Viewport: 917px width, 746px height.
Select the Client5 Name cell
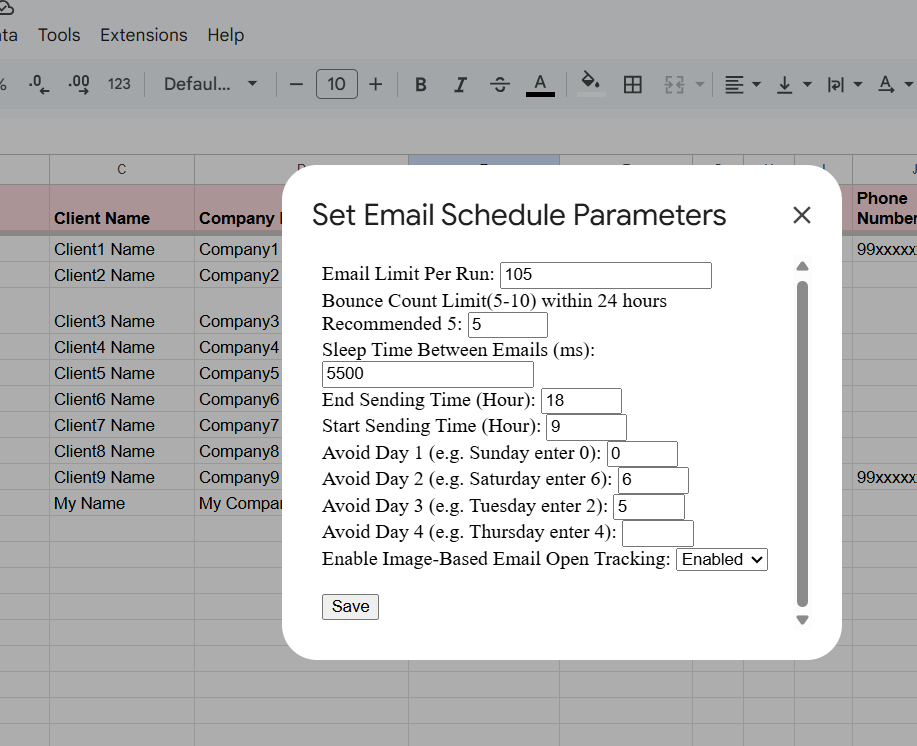(x=122, y=373)
